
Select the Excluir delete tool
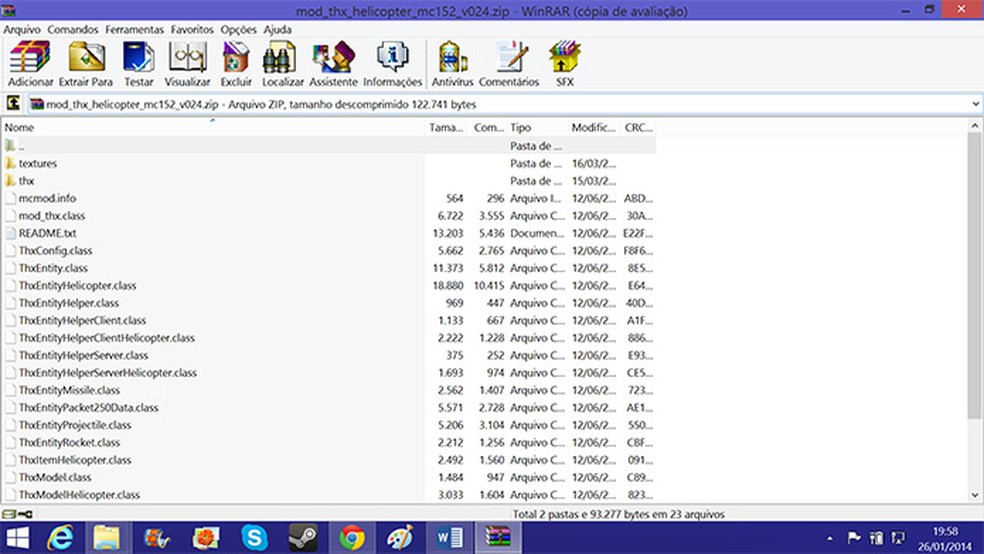click(x=236, y=63)
